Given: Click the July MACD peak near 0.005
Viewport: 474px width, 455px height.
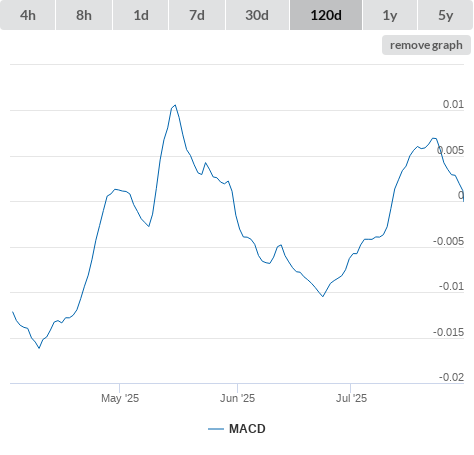Looking at the screenshot, I should point(434,138).
